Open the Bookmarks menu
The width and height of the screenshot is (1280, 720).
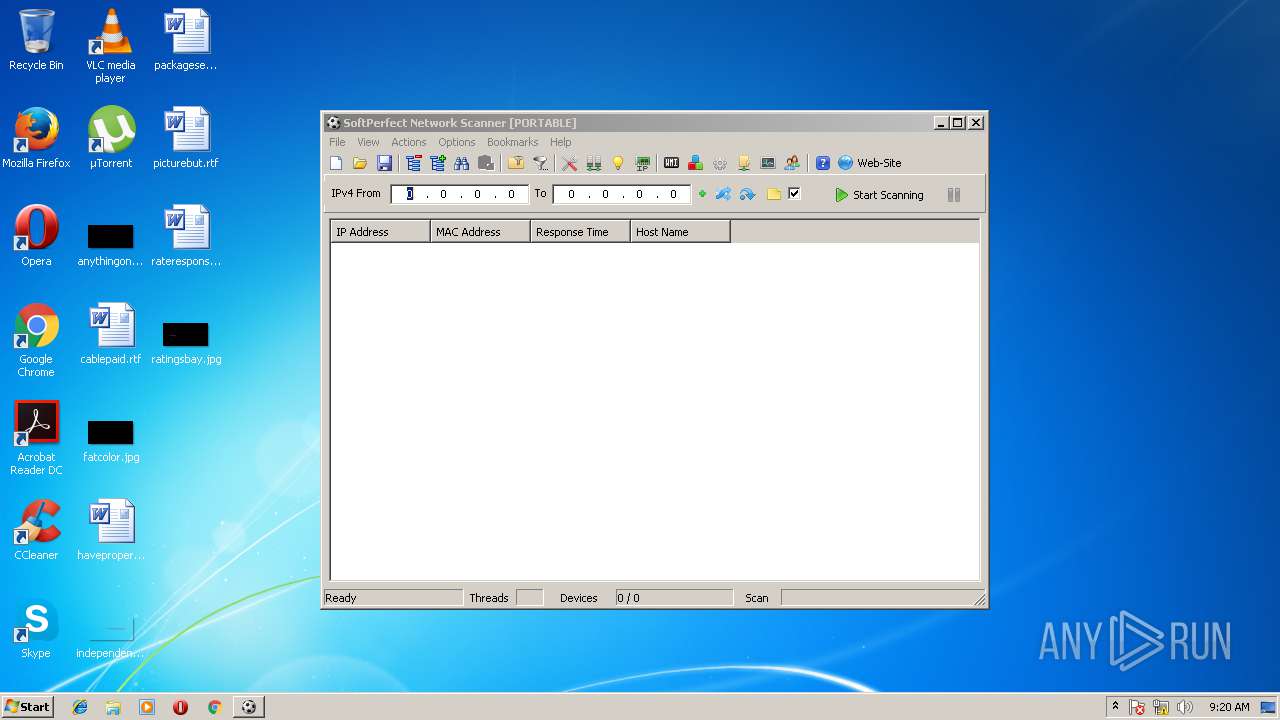tap(512, 142)
